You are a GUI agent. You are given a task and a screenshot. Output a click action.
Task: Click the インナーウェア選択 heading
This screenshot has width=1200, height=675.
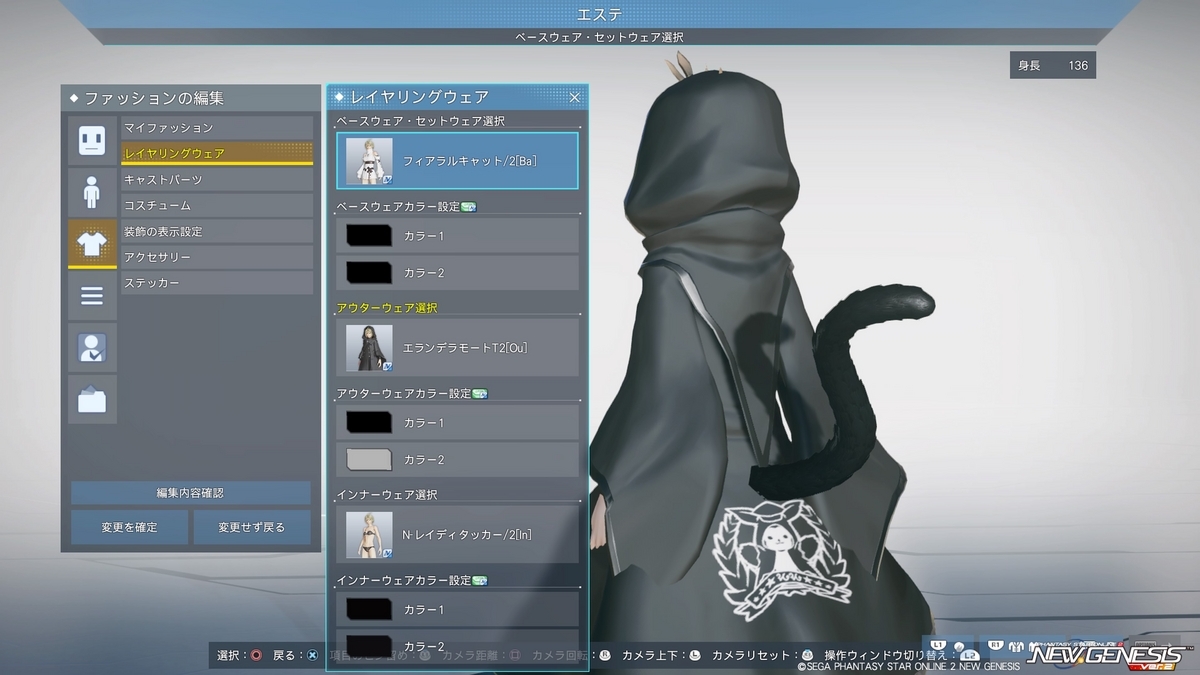pyautogui.click(x=387, y=495)
